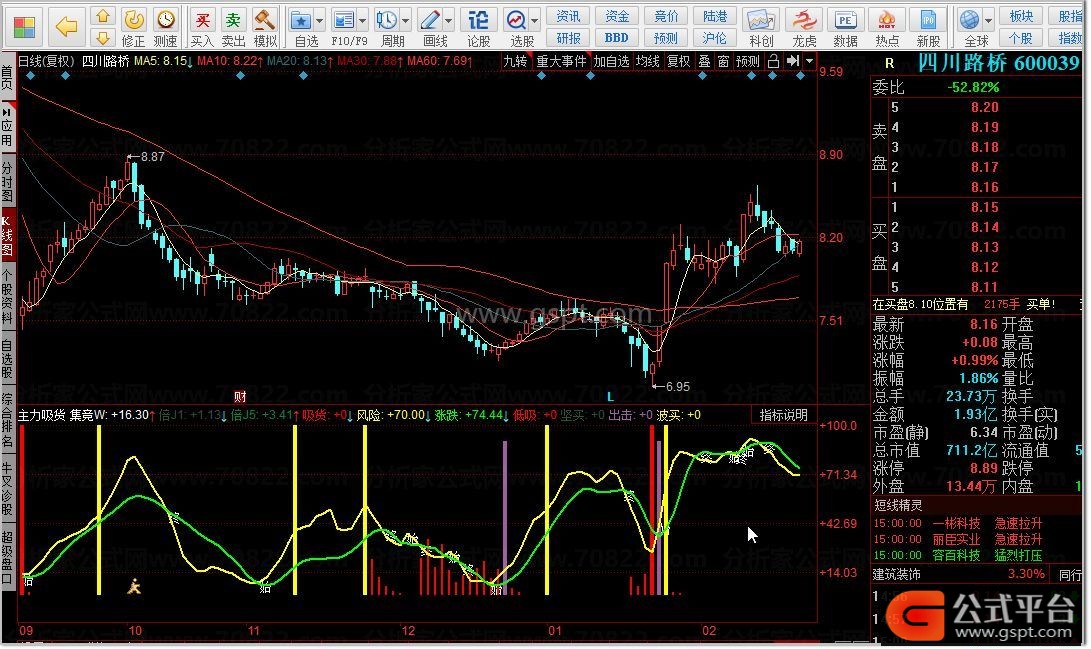Switch to the 综合排名 sidebar tab

(7, 420)
